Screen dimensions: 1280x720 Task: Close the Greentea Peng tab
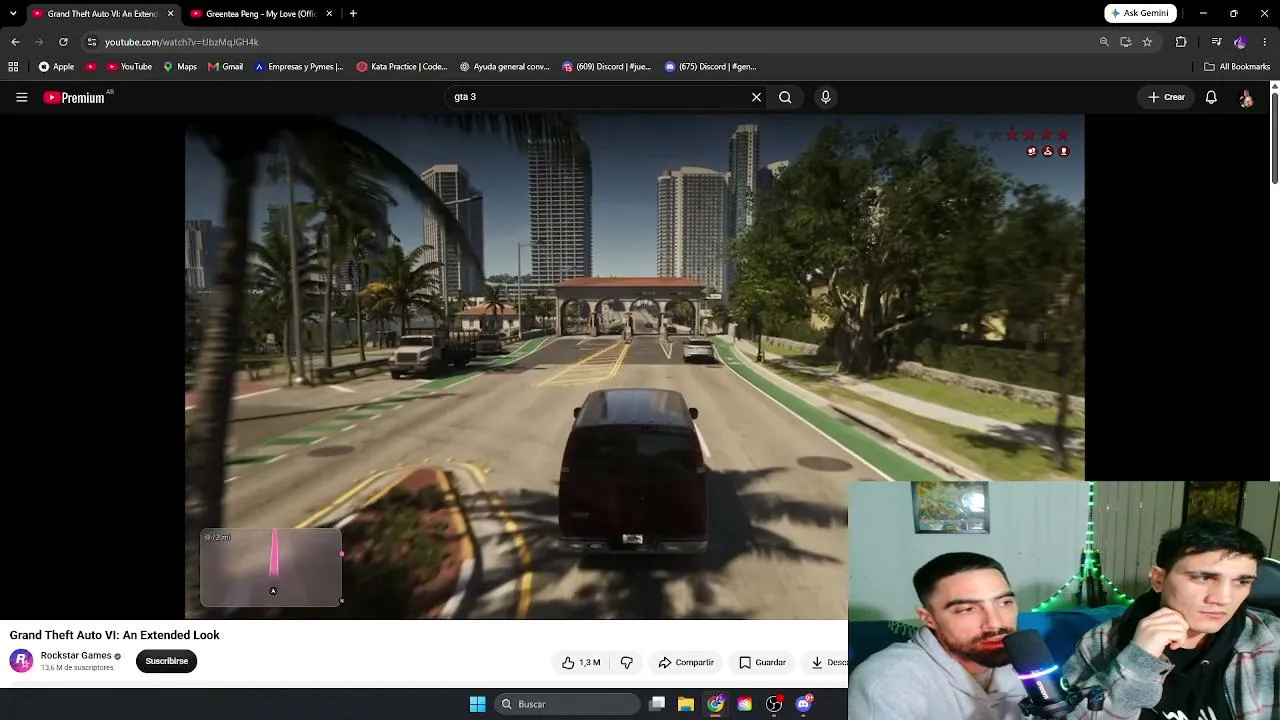point(329,14)
